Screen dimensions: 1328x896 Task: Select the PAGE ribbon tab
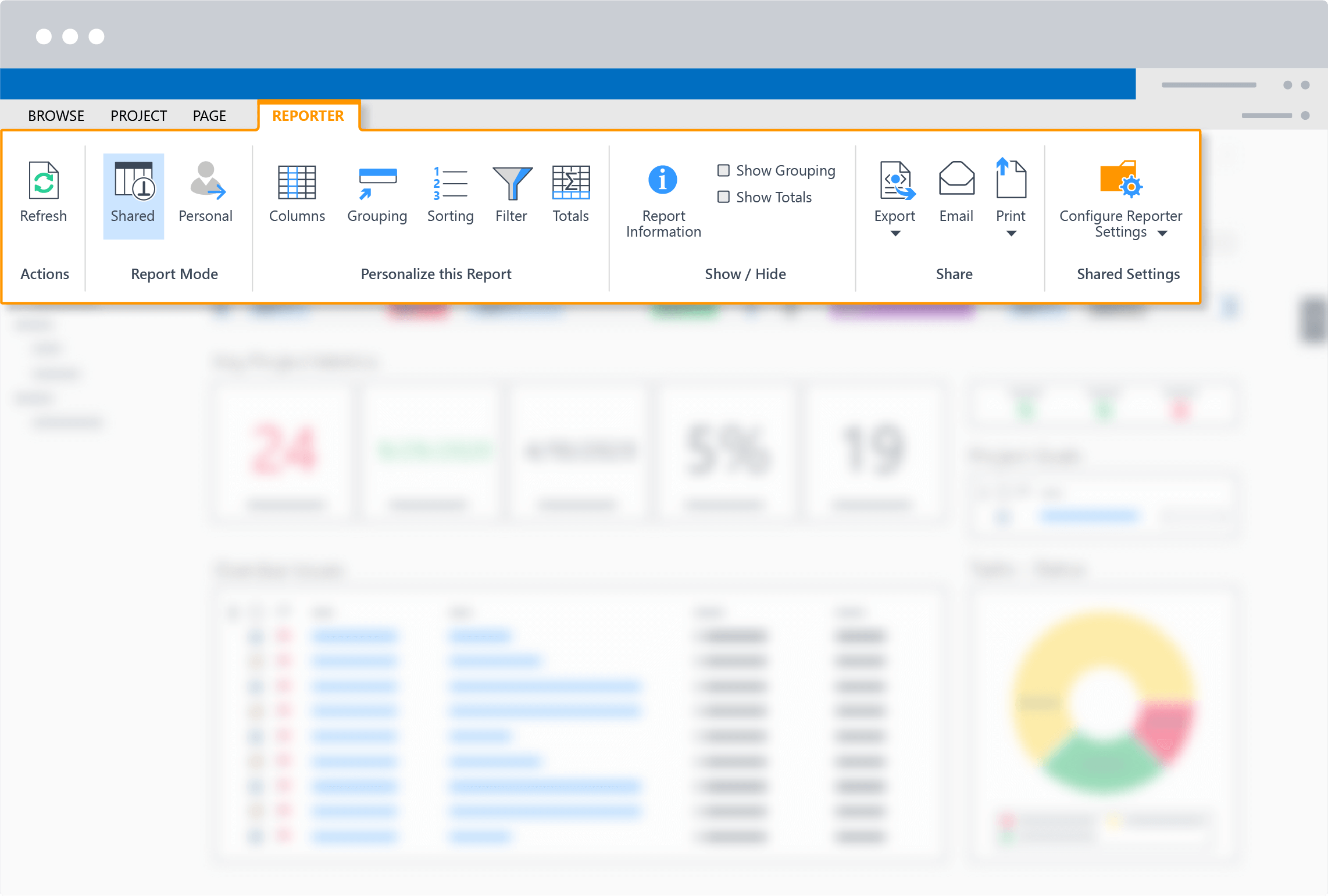click(209, 116)
